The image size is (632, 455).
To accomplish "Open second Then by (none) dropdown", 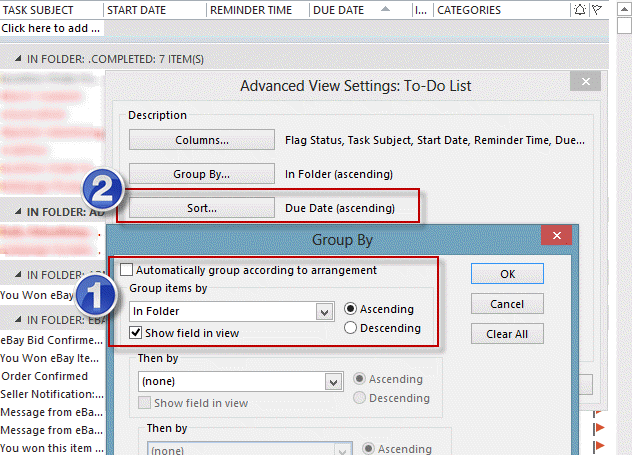I will (343, 450).
